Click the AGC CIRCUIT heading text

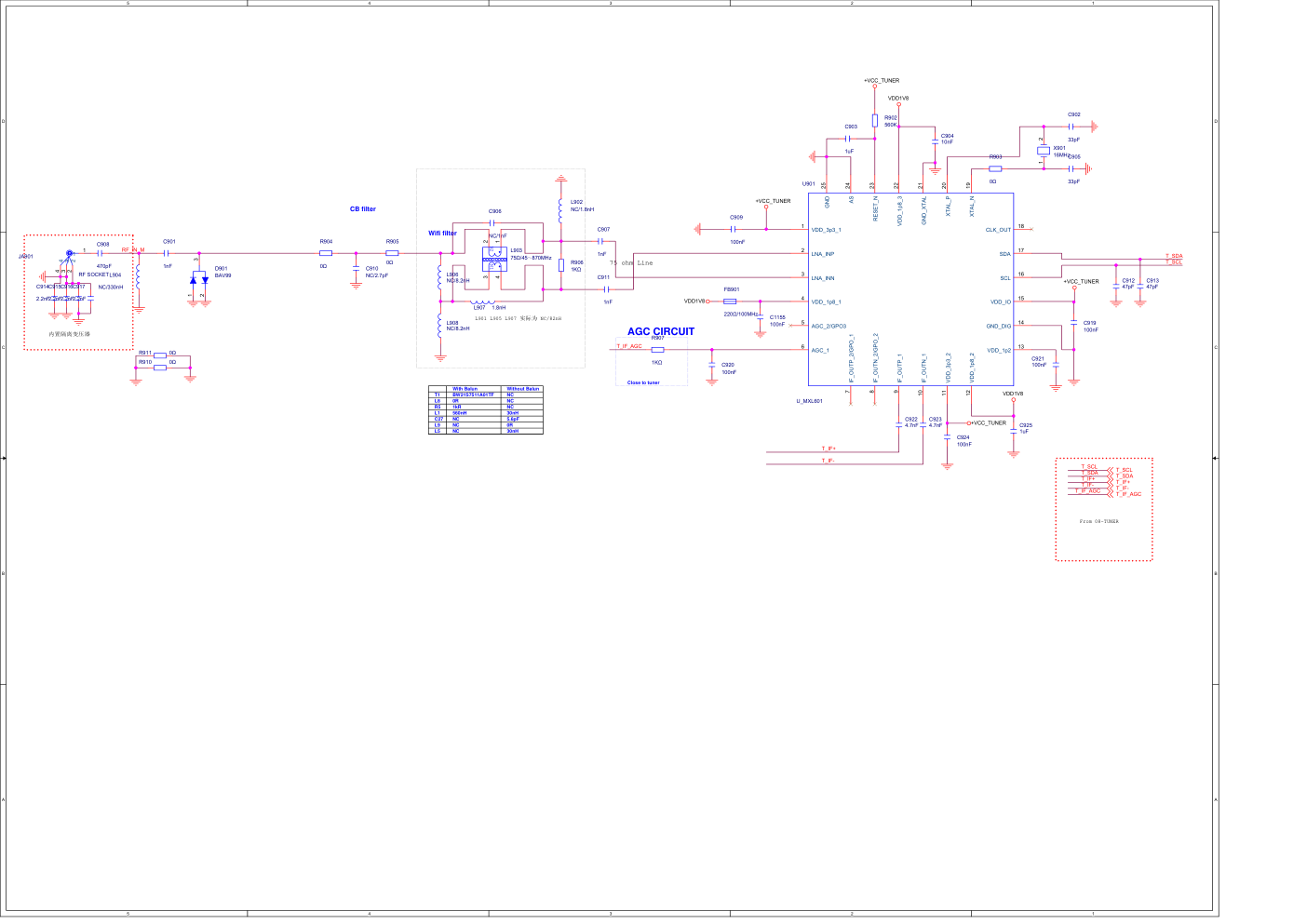660,331
